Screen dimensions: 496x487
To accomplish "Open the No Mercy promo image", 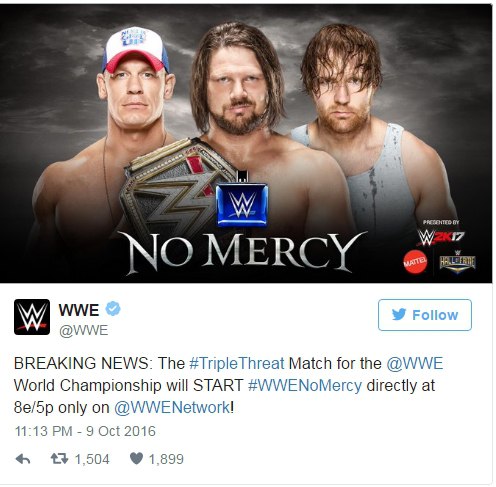I will pyautogui.click(x=246, y=144).
